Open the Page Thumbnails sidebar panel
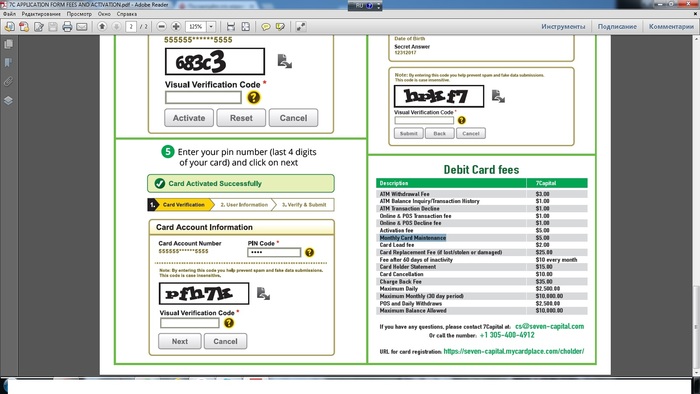 pyautogui.click(x=8, y=44)
